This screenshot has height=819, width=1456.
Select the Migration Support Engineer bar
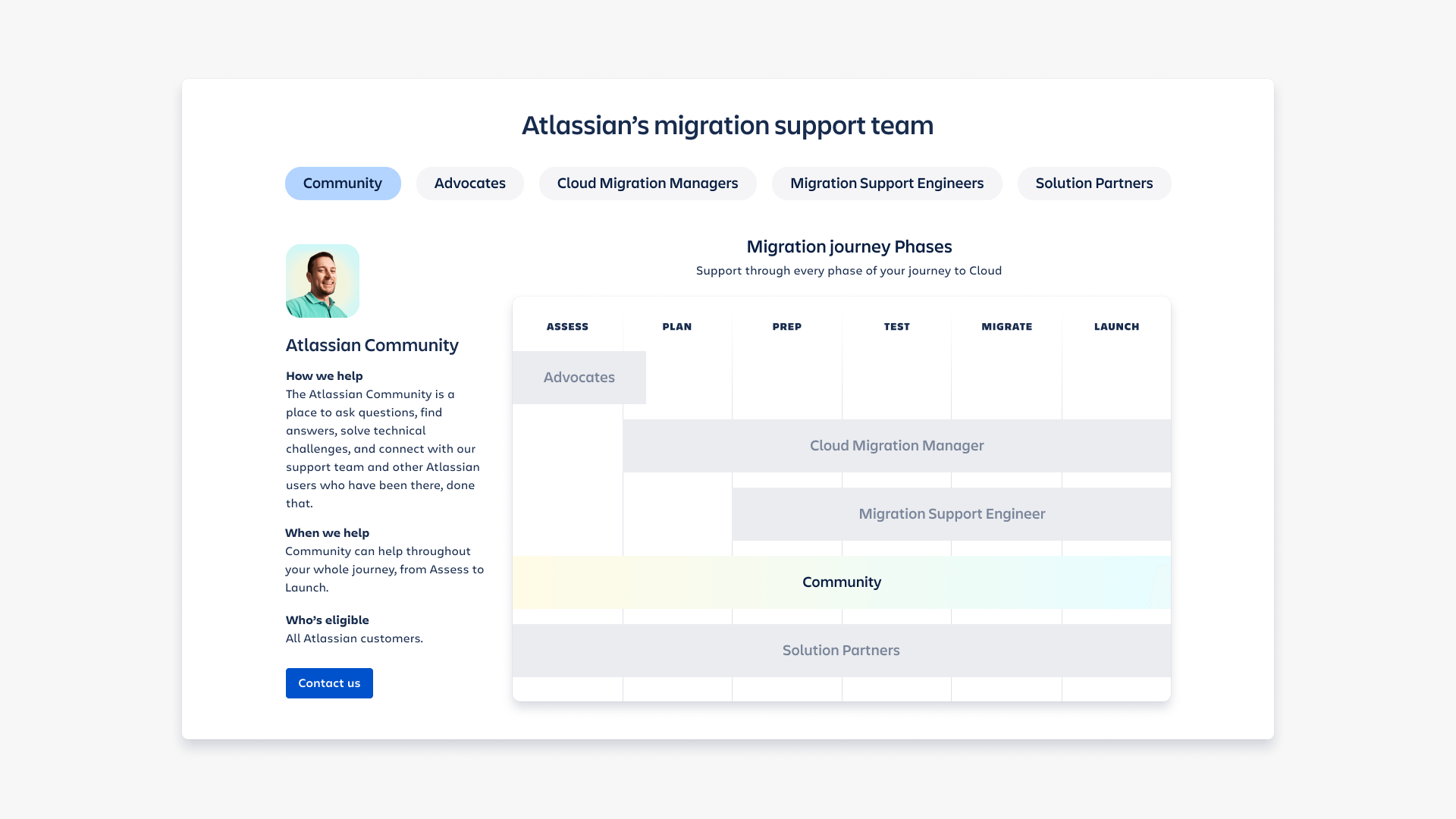952,514
